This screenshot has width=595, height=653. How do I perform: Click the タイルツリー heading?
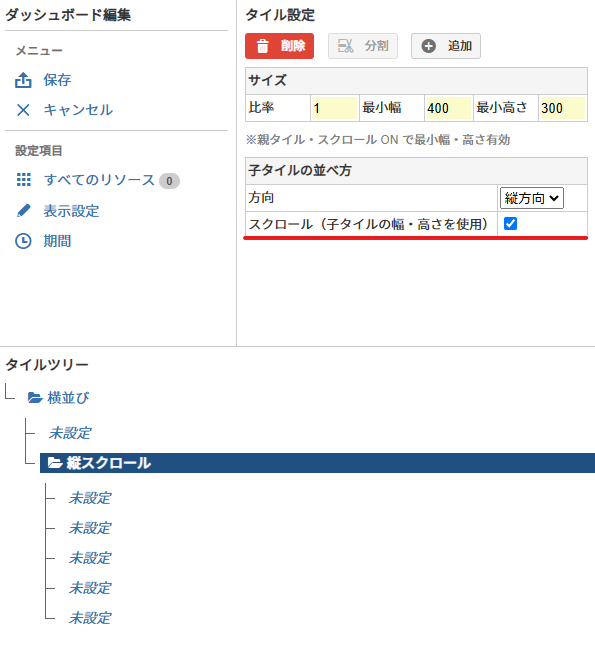coord(47,365)
